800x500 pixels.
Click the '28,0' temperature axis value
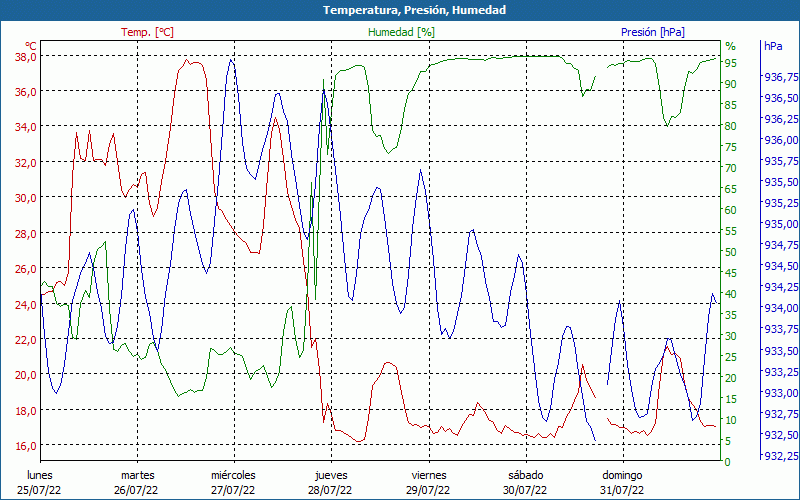pyautogui.click(x=26, y=234)
